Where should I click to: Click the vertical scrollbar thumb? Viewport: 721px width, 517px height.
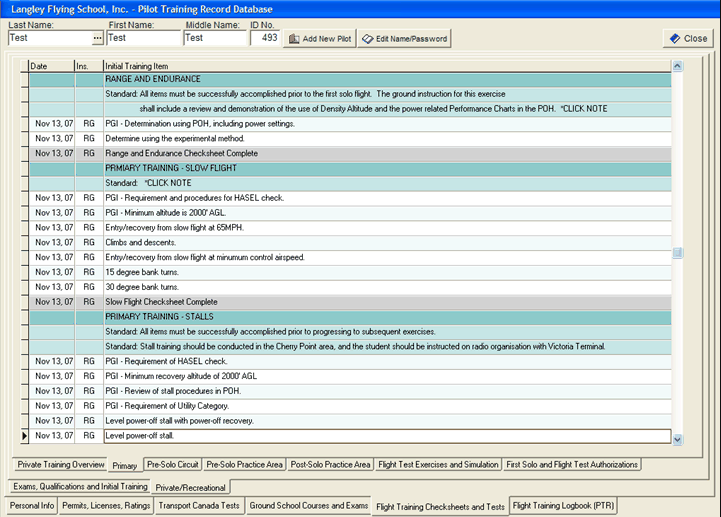click(677, 253)
